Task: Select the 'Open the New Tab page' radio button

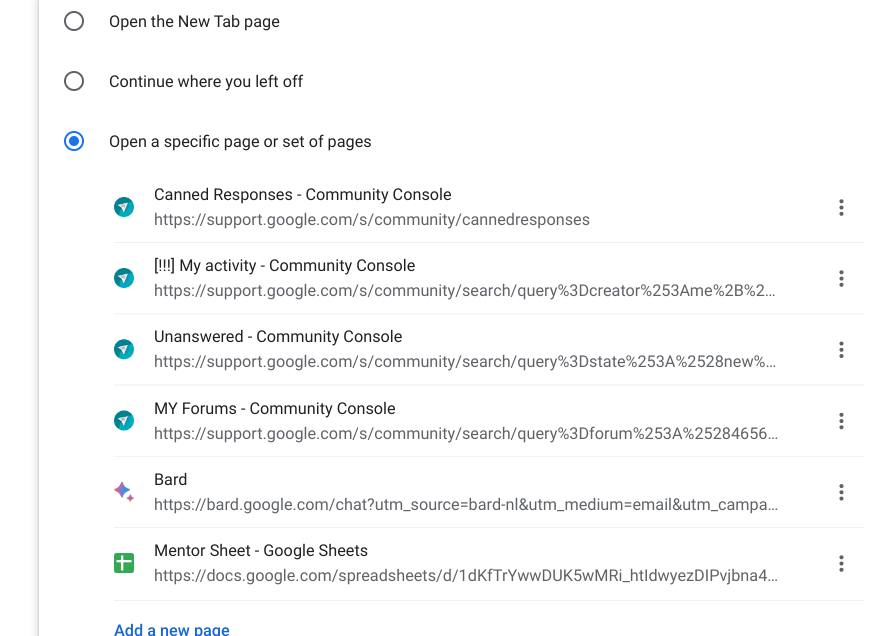Action: [x=74, y=22]
